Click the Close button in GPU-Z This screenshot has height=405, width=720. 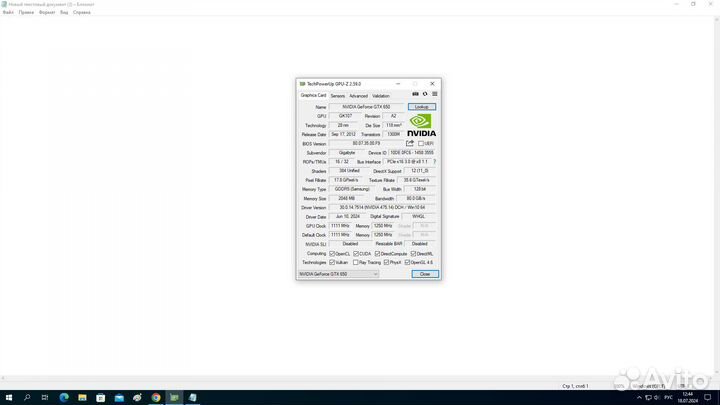(x=425, y=274)
